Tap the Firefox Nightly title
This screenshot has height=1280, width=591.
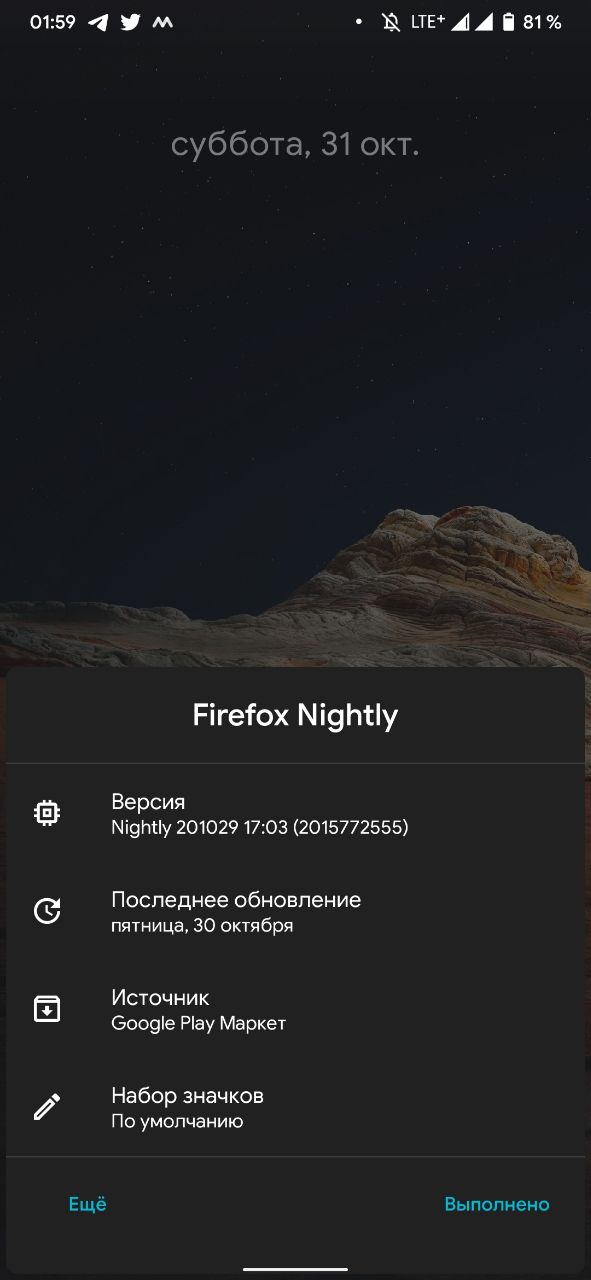[x=295, y=715]
